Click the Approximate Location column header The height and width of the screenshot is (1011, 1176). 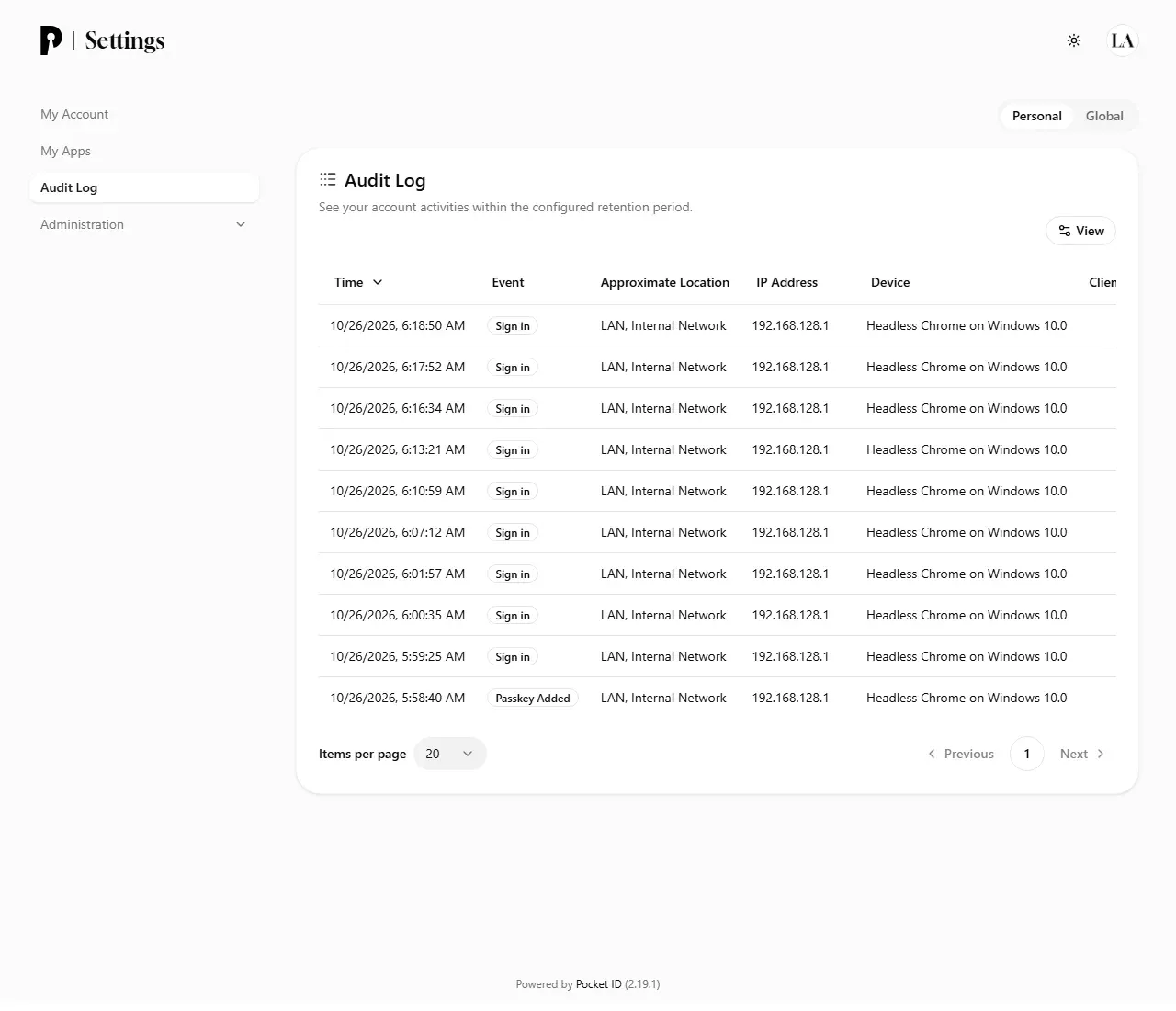coord(665,282)
